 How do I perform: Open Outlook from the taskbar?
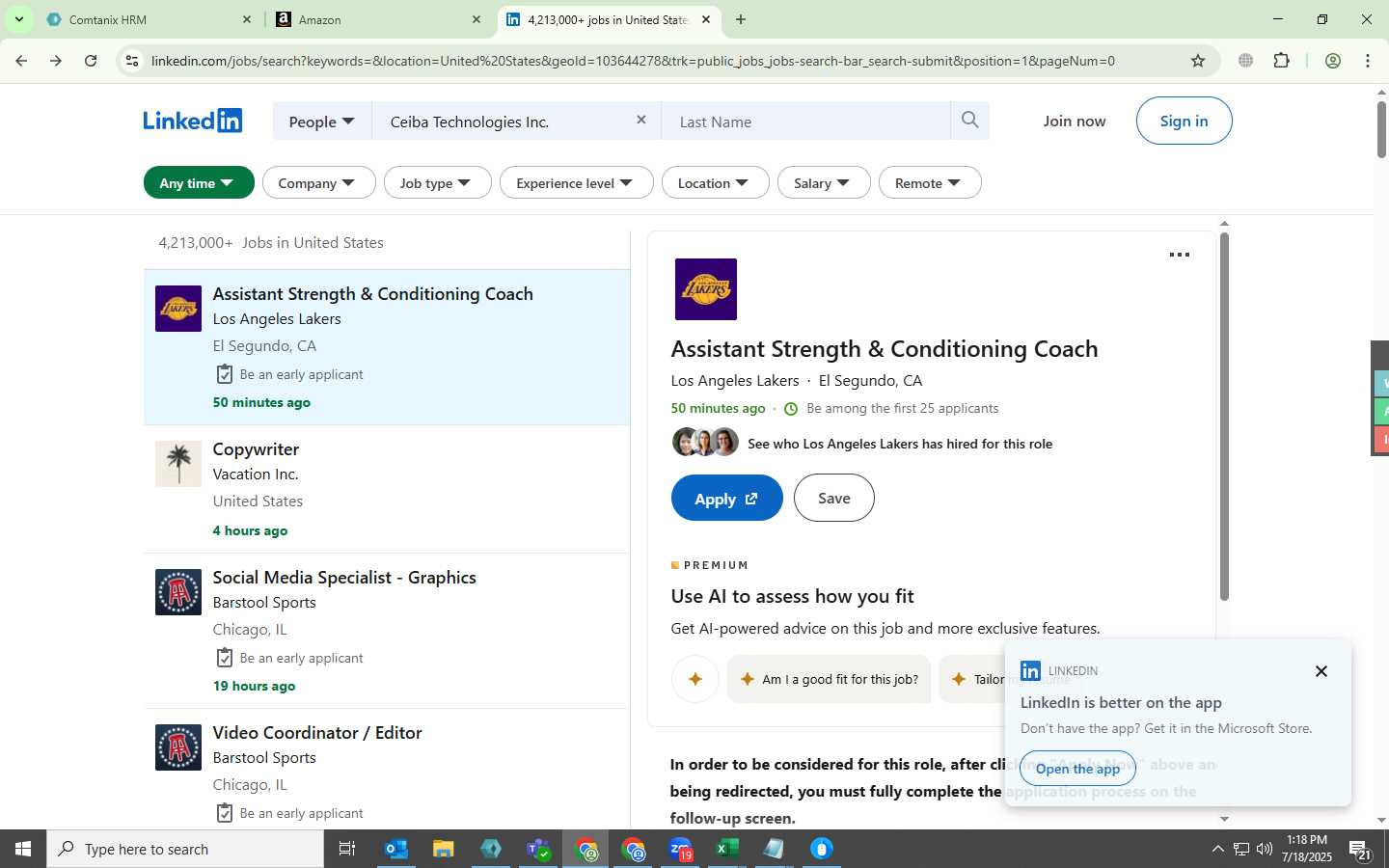coord(396,849)
